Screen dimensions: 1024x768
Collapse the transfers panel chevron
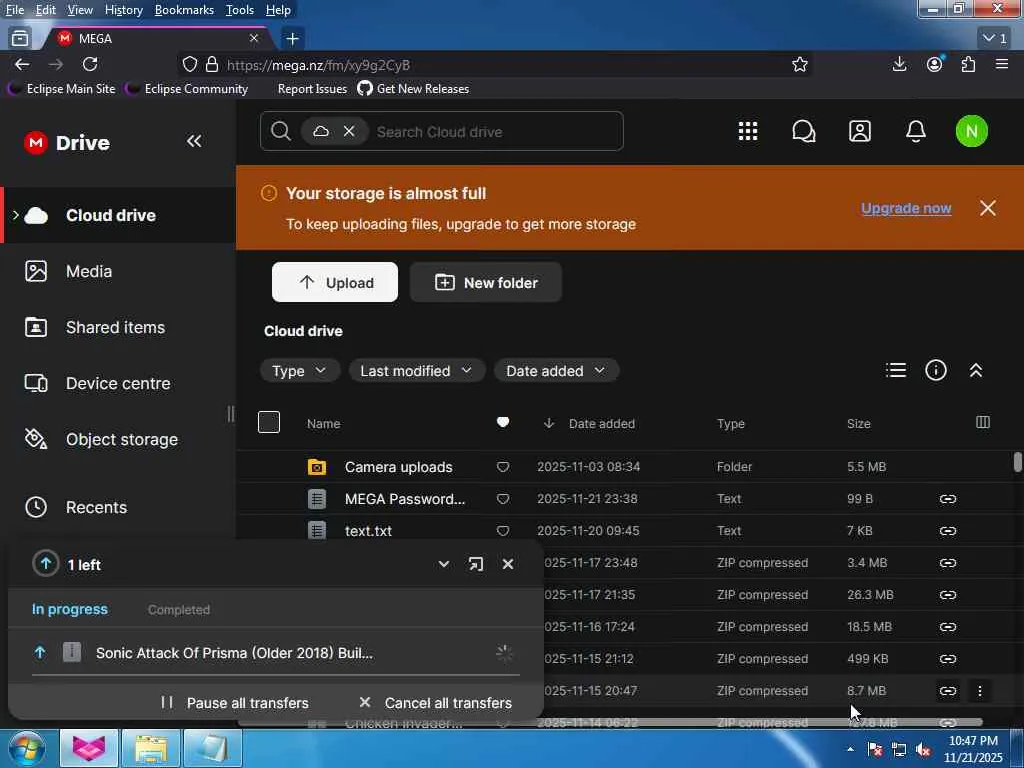443,564
